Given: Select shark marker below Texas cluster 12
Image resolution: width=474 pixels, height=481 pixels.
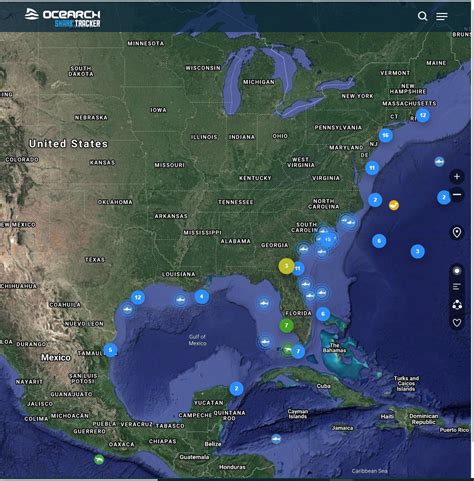Looking at the screenshot, I should [127, 309].
